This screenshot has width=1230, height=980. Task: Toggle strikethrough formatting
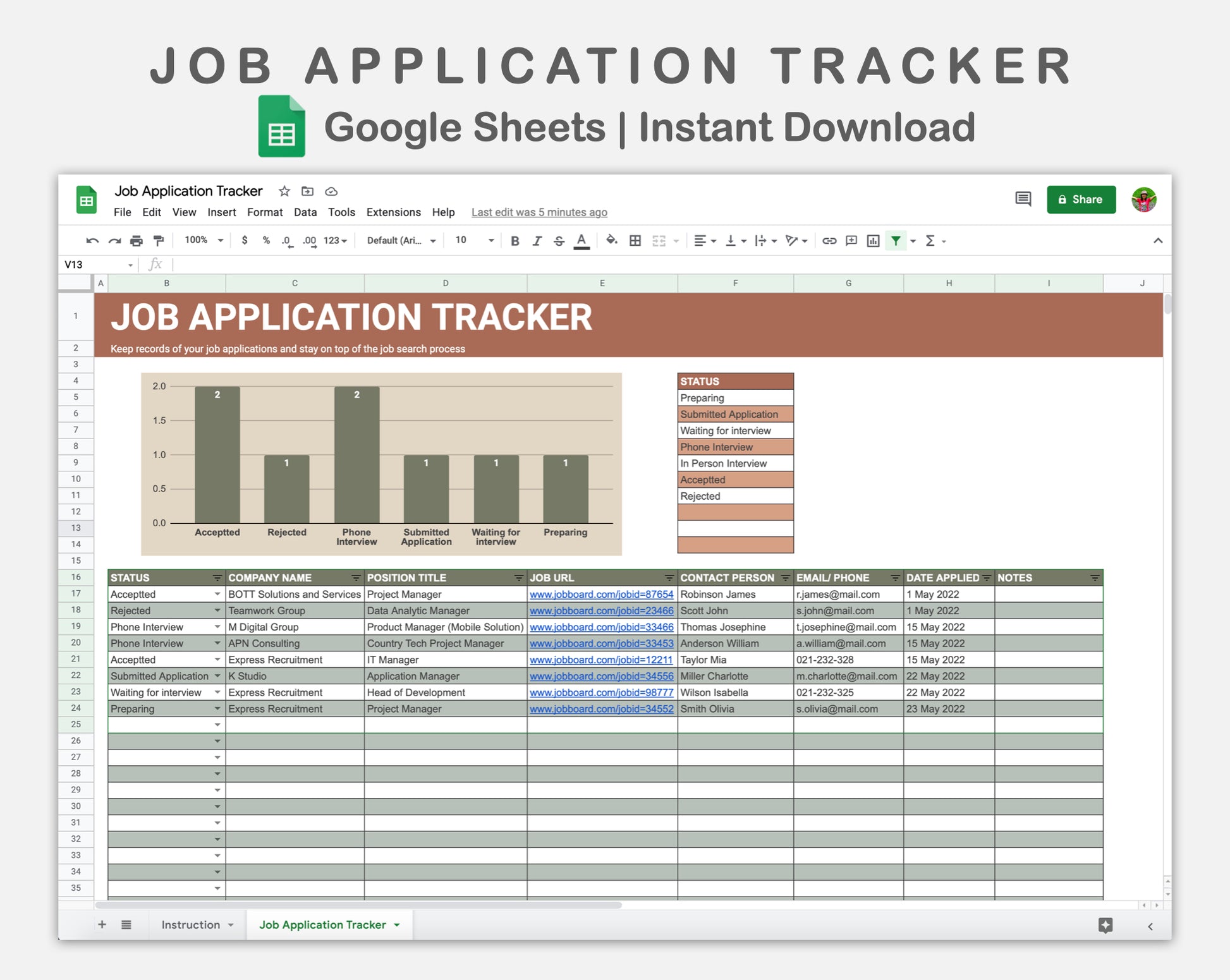pyautogui.click(x=559, y=241)
